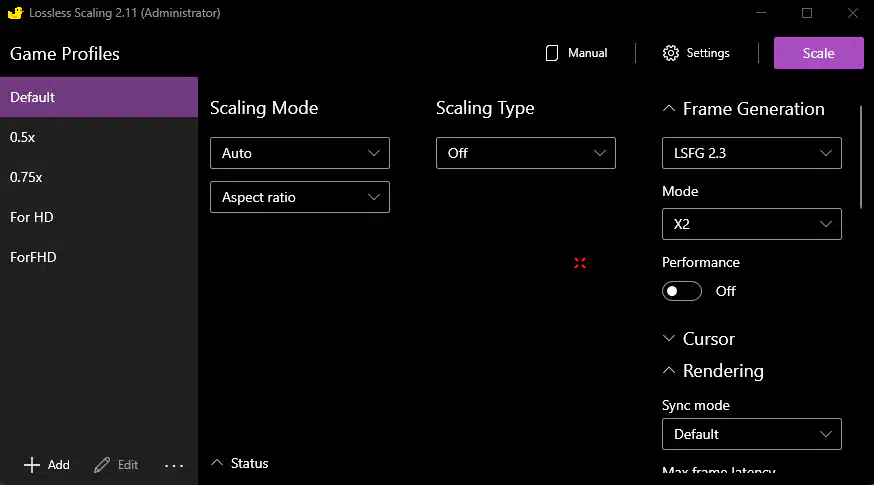
Task: Open the Auto scaling mode dropdown
Action: pos(300,153)
